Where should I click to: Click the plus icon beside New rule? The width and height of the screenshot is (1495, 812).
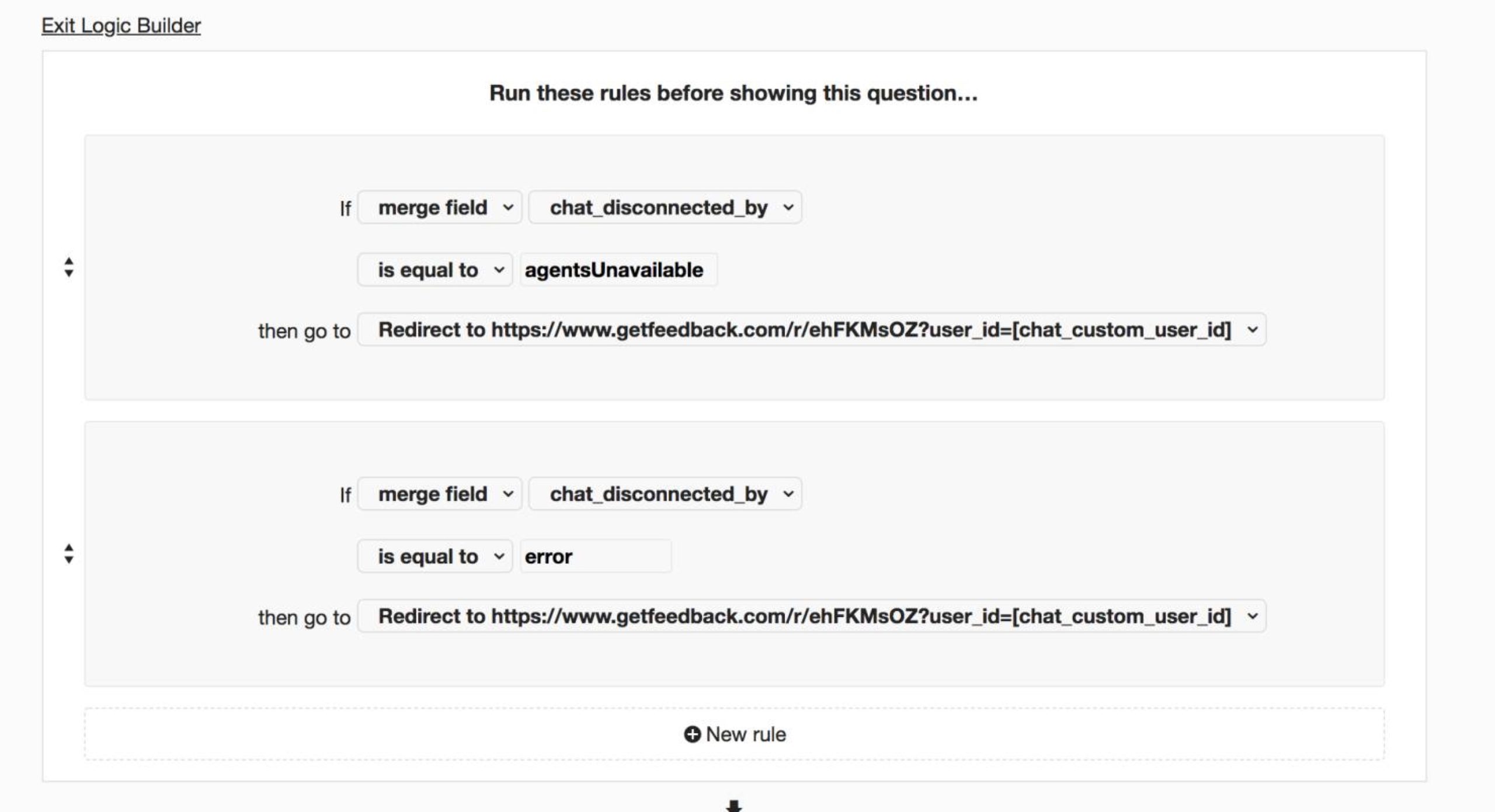pyautogui.click(x=692, y=734)
